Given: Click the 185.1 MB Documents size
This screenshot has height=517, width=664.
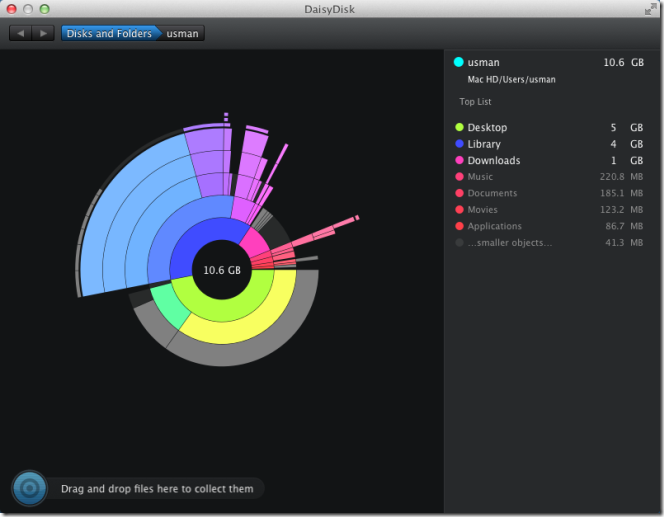Looking at the screenshot, I should coord(621,193).
